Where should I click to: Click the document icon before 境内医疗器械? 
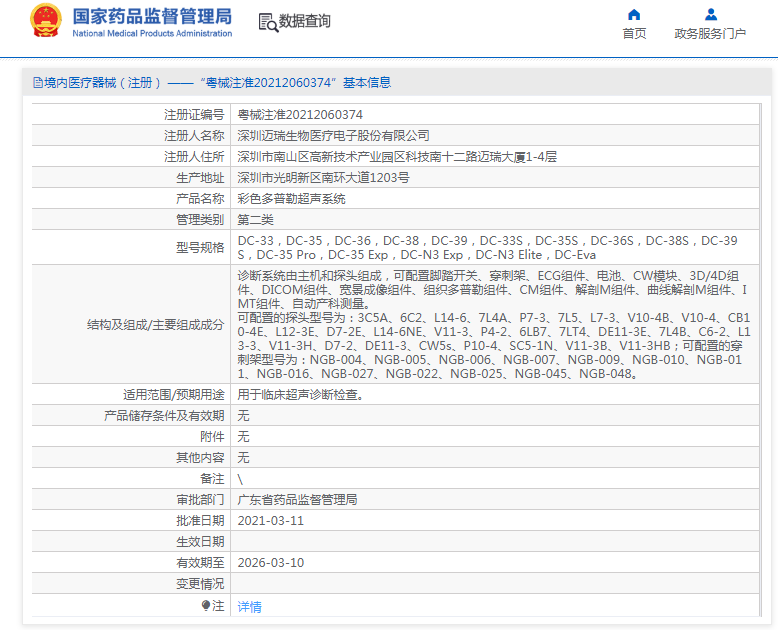pos(37,83)
